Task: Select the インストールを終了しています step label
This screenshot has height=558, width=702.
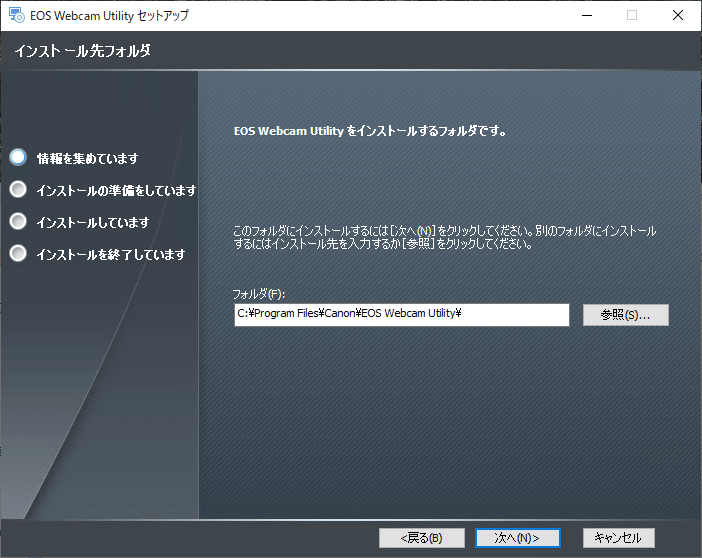Action: [110, 255]
